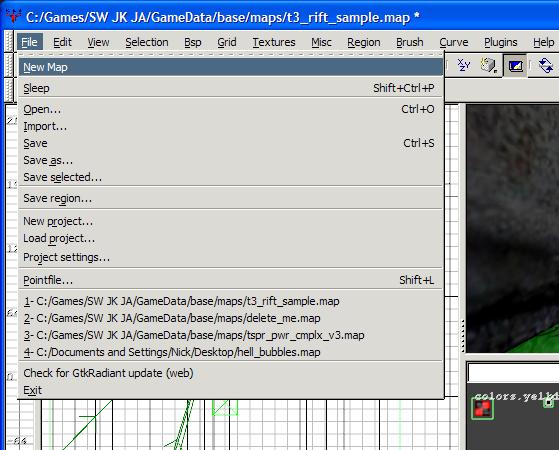This screenshot has height=450, width=559.
Task: Open the Selection menu
Action: pos(147,42)
